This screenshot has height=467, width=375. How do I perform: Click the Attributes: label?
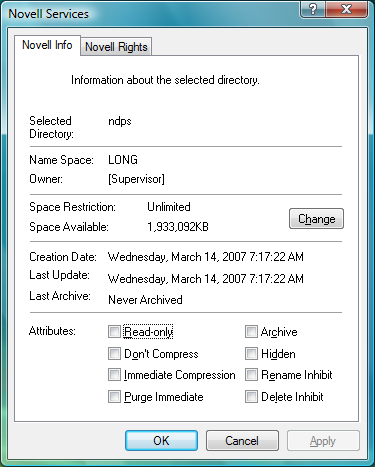52,331
